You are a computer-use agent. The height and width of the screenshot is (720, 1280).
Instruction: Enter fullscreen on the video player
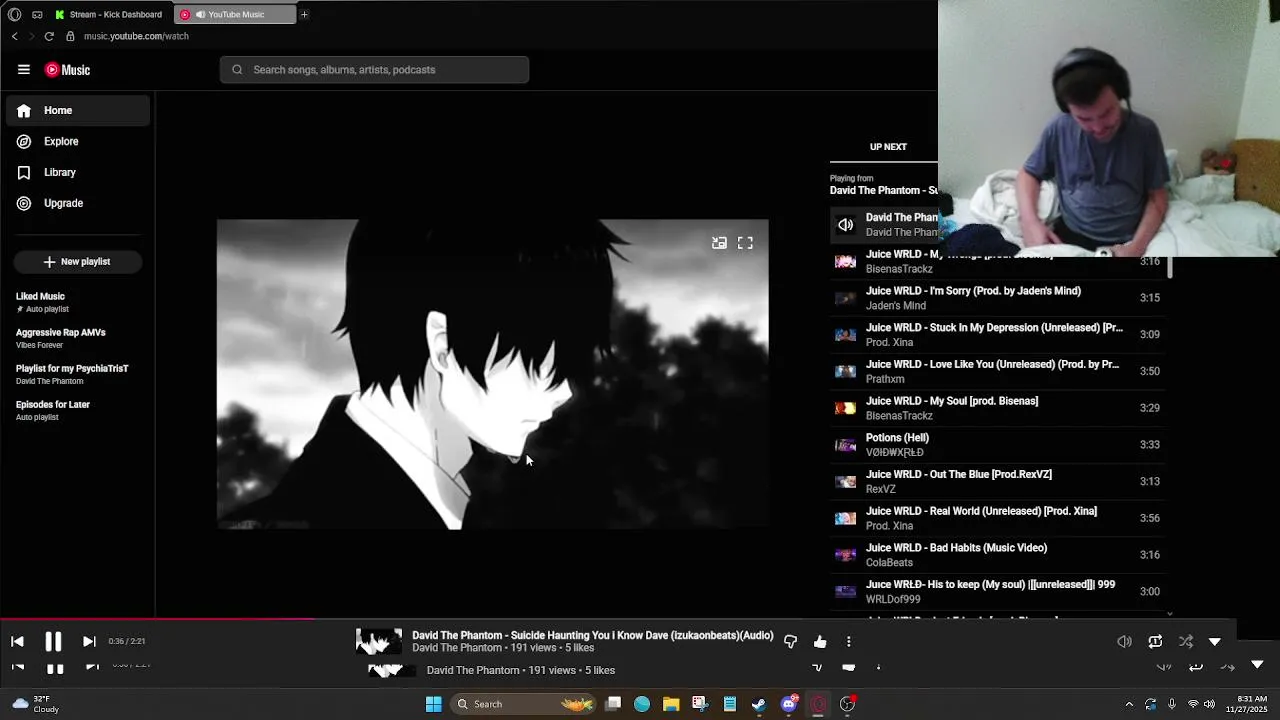pyautogui.click(x=745, y=243)
